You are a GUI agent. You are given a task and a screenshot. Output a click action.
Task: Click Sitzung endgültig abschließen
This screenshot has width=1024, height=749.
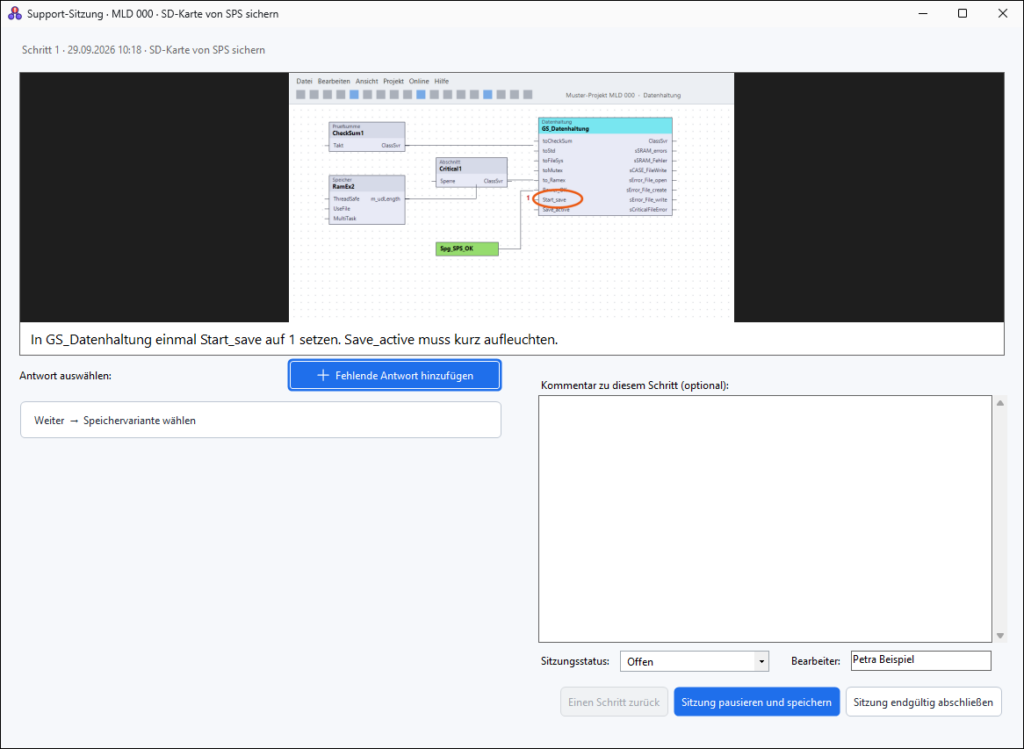[923, 702]
